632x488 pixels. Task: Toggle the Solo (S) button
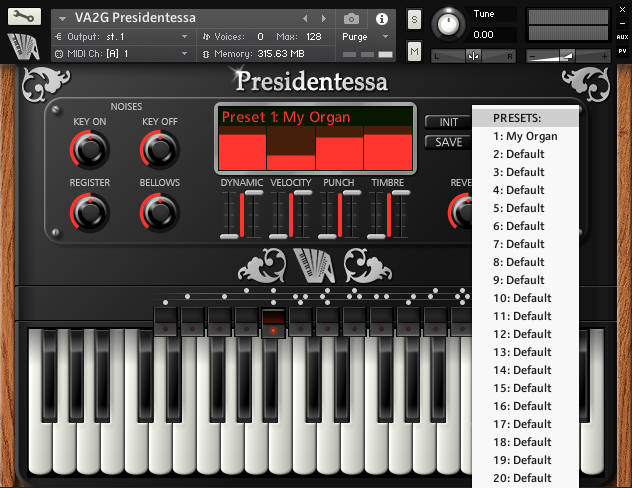pyautogui.click(x=414, y=21)
